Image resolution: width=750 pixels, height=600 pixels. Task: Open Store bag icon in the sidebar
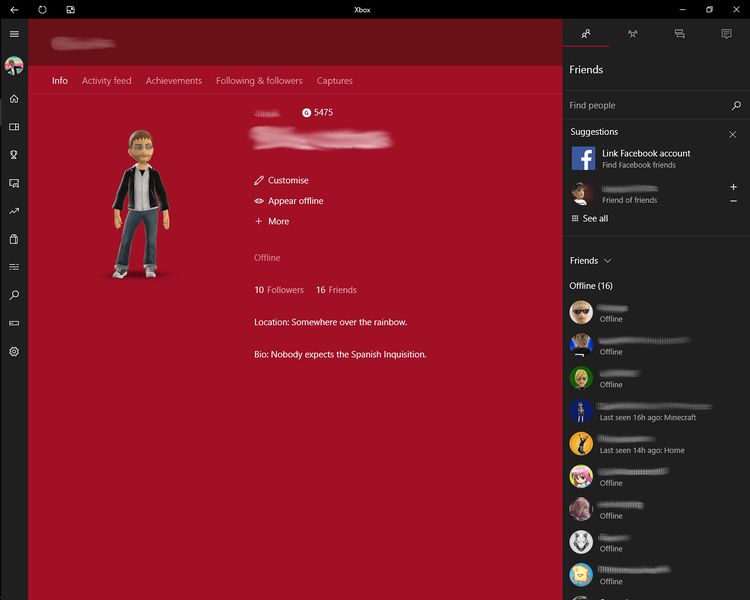pos(14,239)
